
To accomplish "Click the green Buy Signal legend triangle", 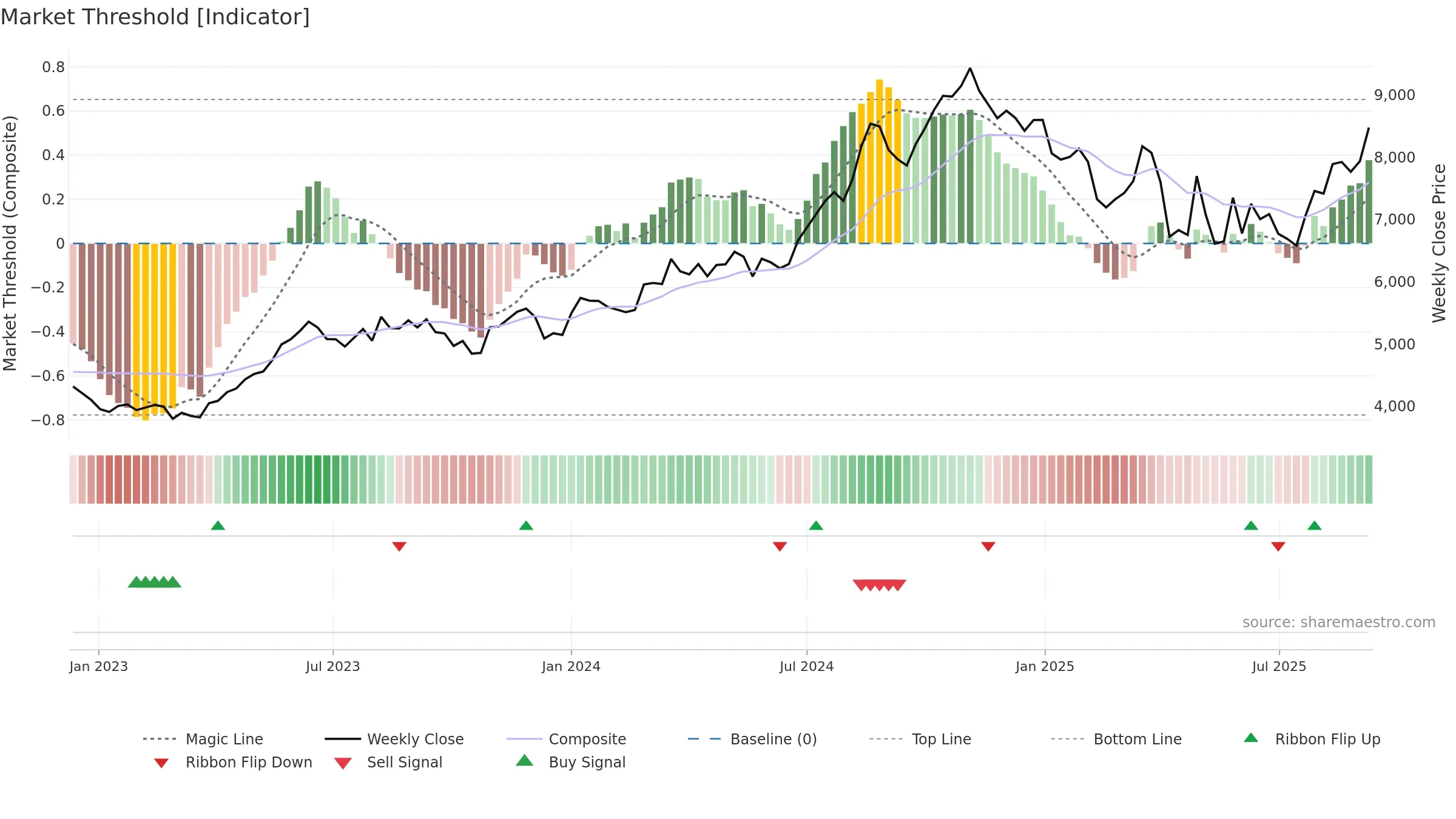I will pos(525,760).
